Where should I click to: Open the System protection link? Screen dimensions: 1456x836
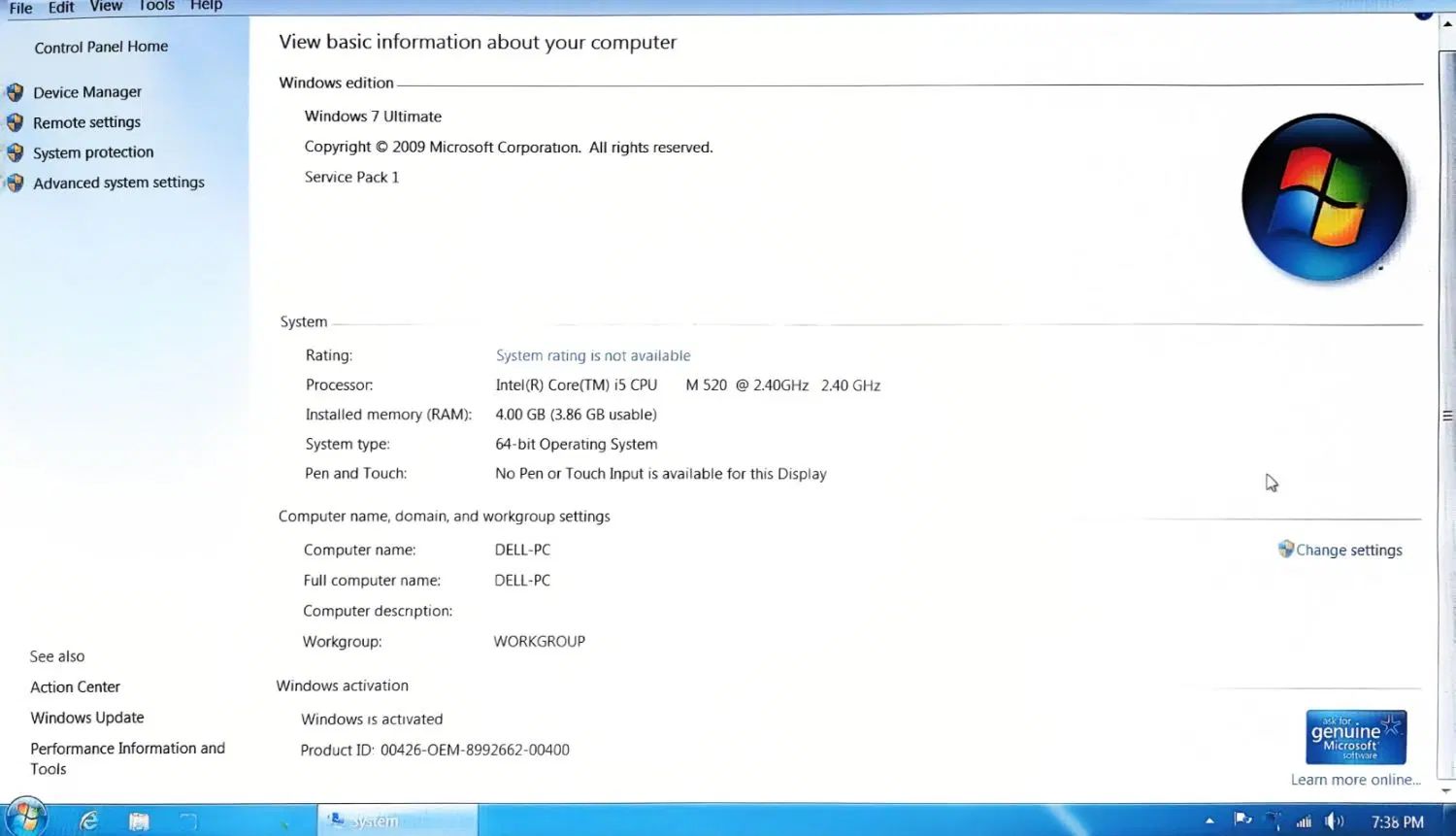click(93, 152)
